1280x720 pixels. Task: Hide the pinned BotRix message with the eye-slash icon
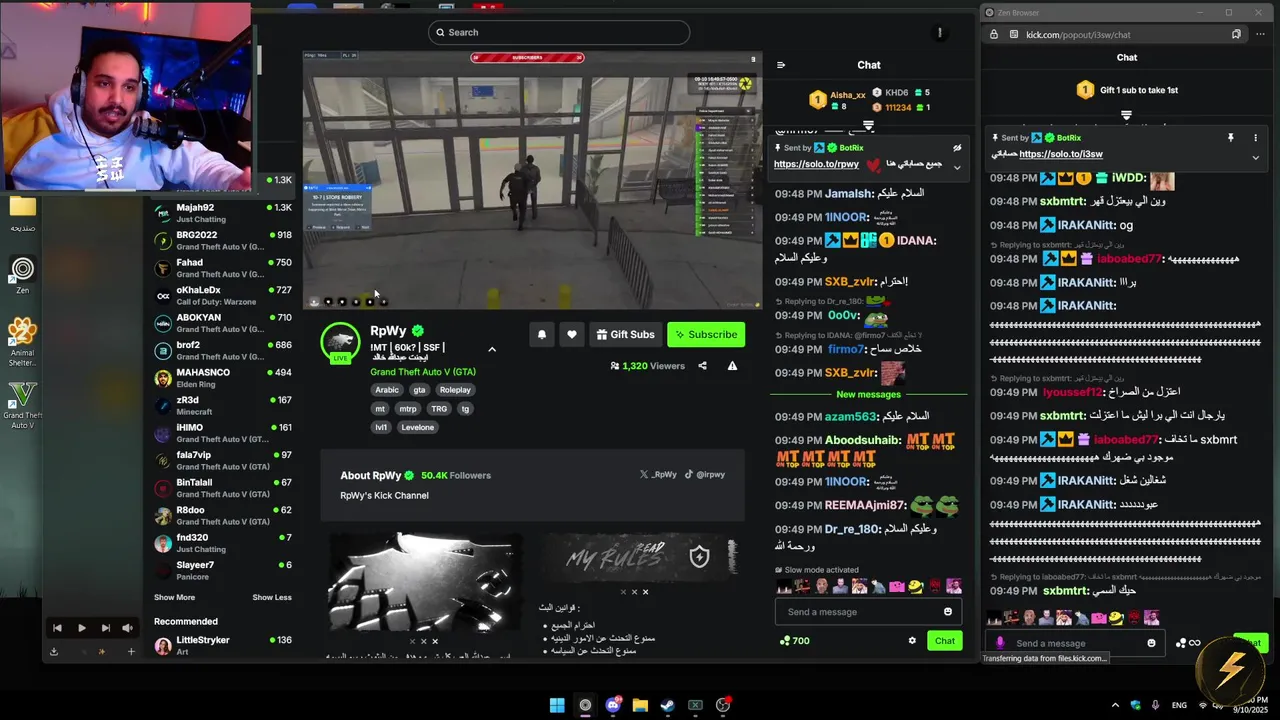point(957,148)
